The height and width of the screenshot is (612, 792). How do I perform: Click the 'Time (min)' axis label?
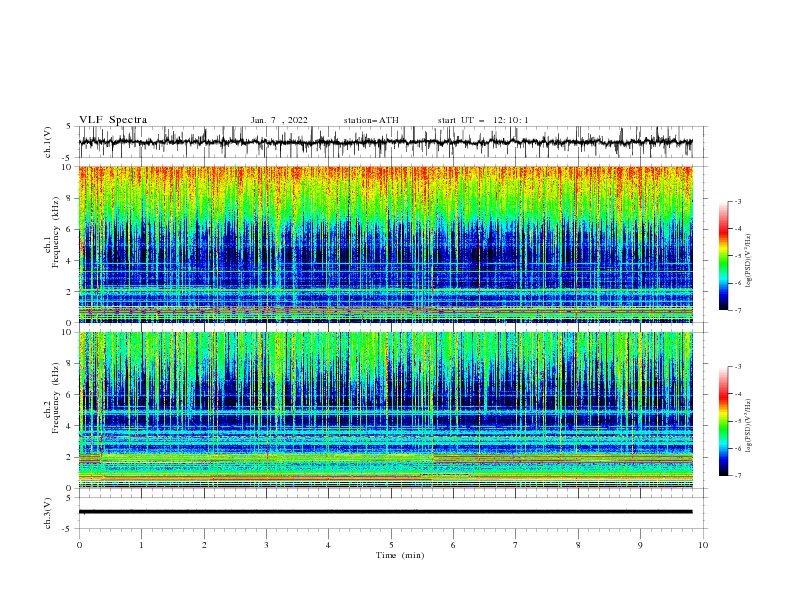pyautogui.click(x=400, y=555)
